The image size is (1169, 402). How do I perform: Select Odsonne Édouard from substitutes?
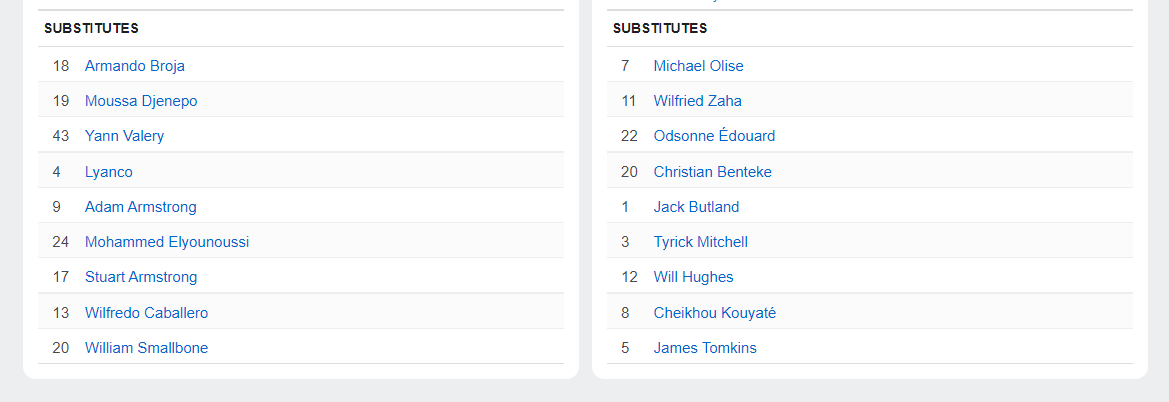point(714,136)
